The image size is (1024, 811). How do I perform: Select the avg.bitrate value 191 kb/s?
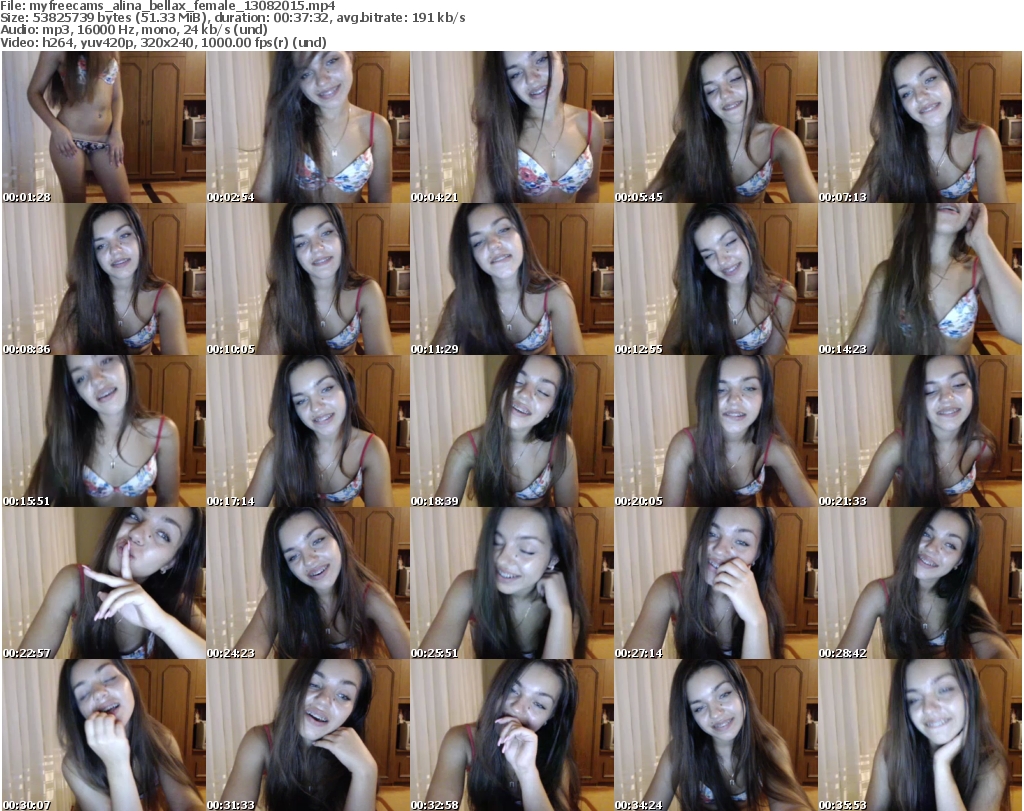point(438,18)
